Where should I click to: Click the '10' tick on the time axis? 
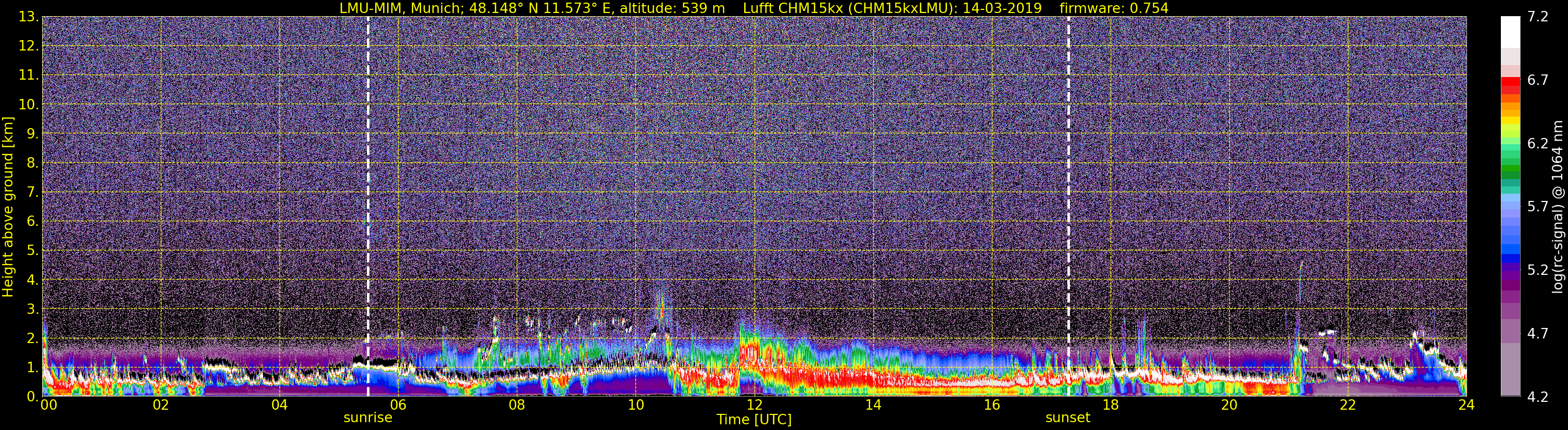coord(635,406)
